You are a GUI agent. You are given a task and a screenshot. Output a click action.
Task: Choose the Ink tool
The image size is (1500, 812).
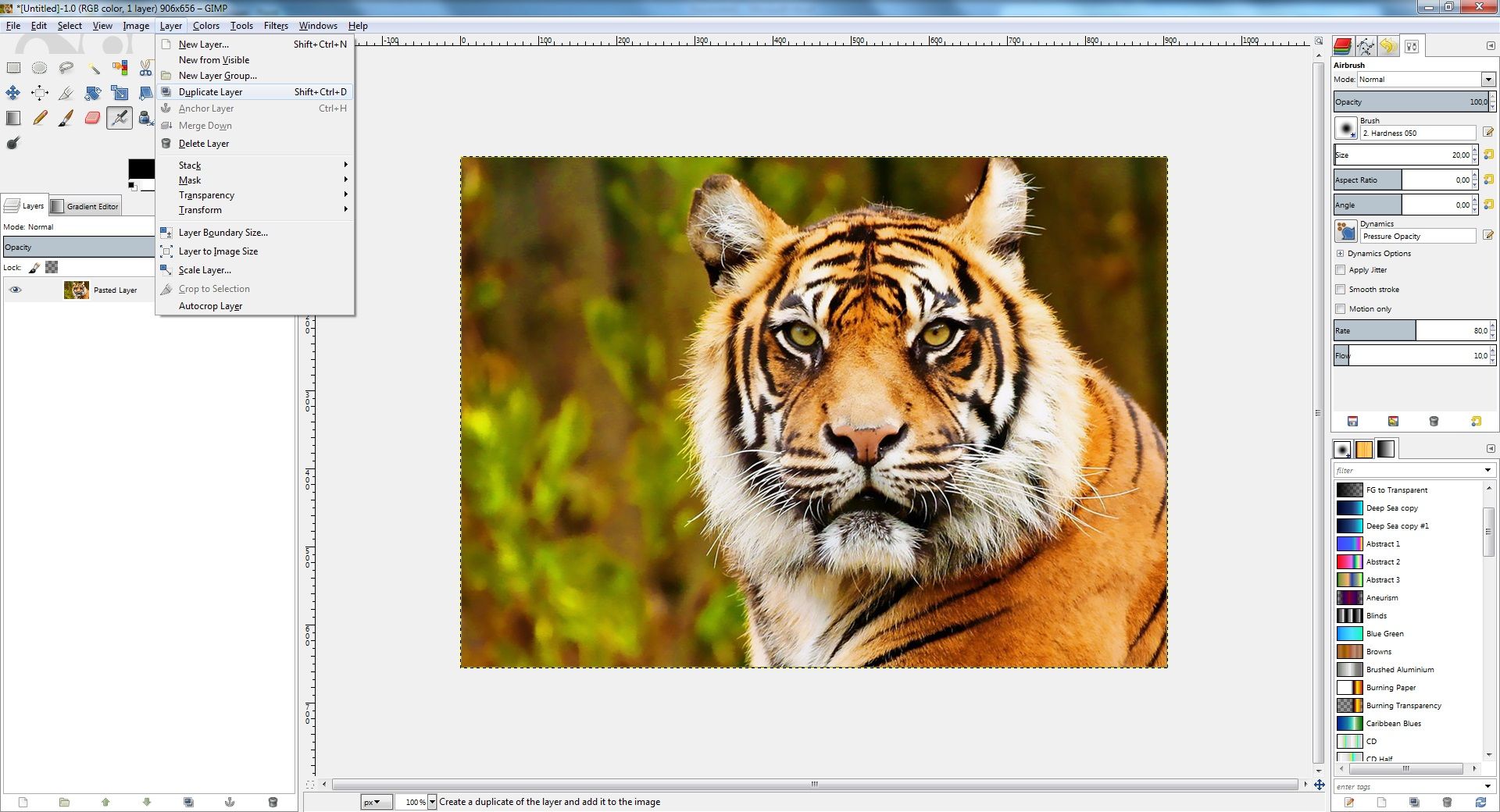point(145,118)
